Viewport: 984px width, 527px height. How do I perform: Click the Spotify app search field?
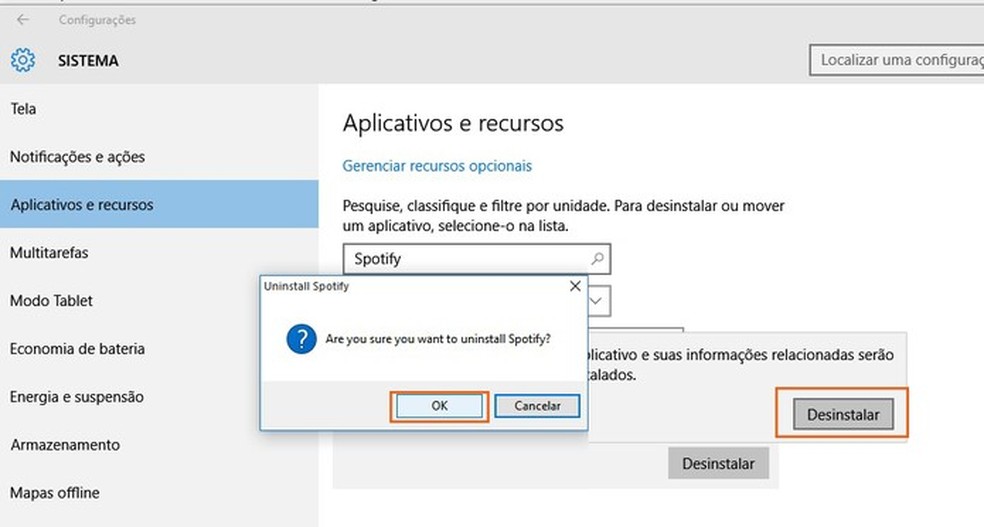(x=476, y=258)
